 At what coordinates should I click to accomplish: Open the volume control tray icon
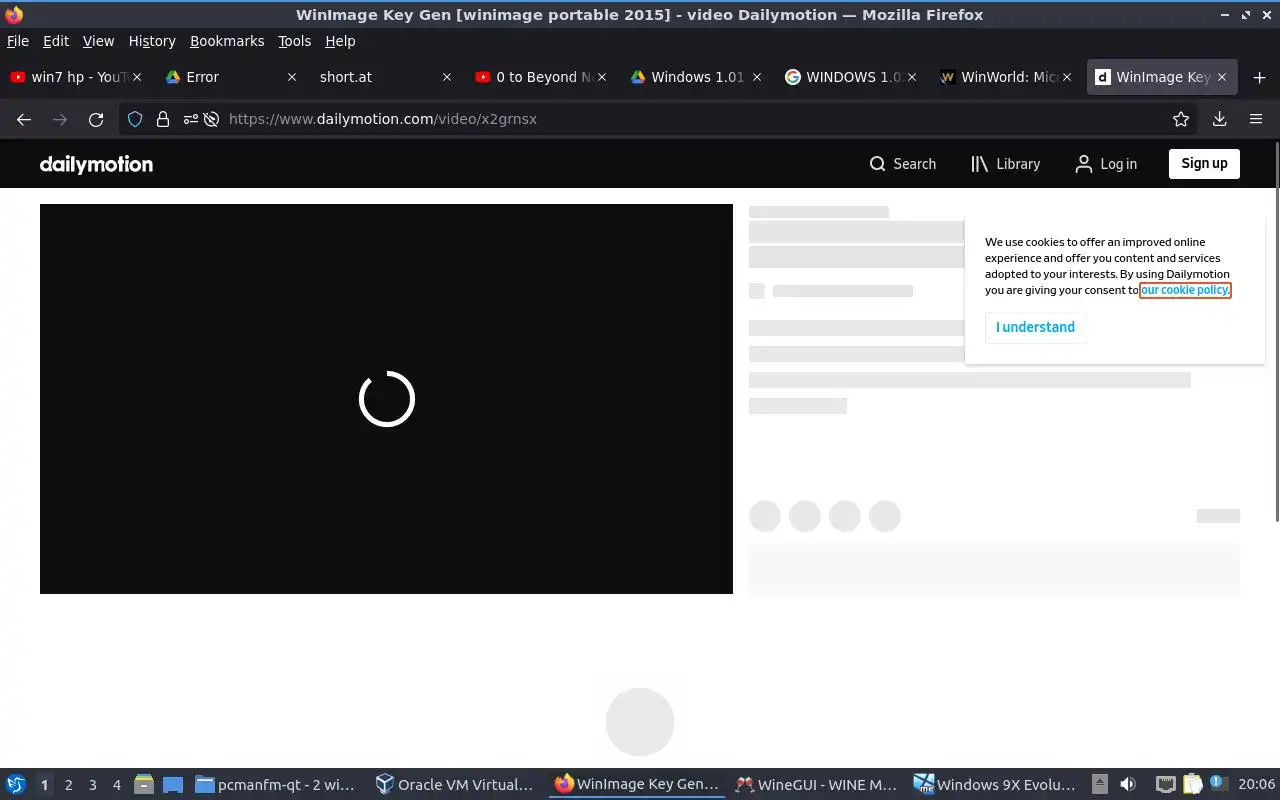1128,785
